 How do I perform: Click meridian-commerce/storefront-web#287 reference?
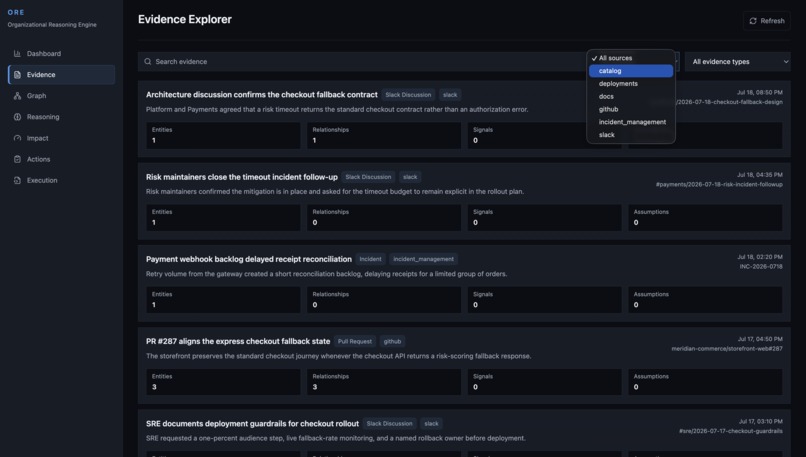[x=727, y=349]
